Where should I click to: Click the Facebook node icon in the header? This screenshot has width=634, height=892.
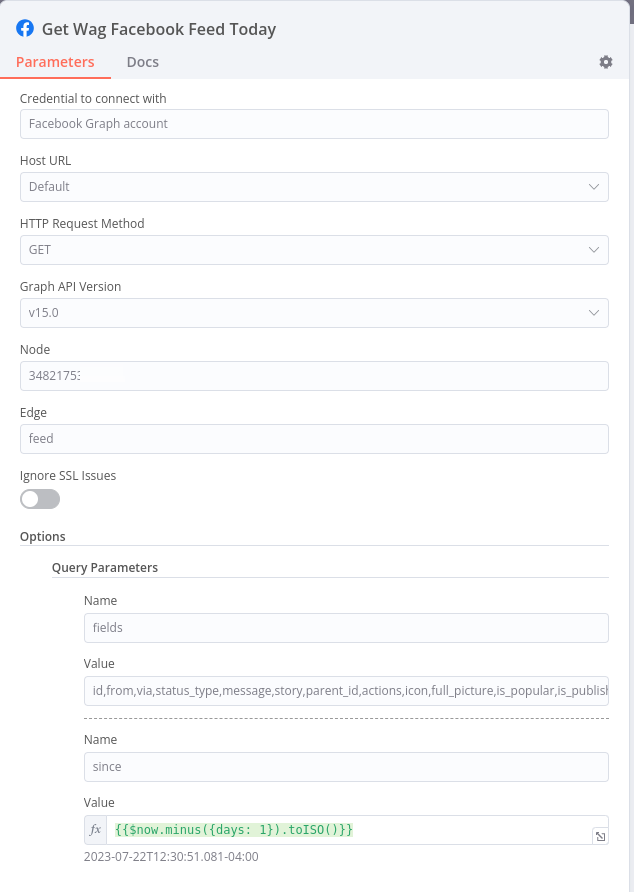tap(24, 29)
